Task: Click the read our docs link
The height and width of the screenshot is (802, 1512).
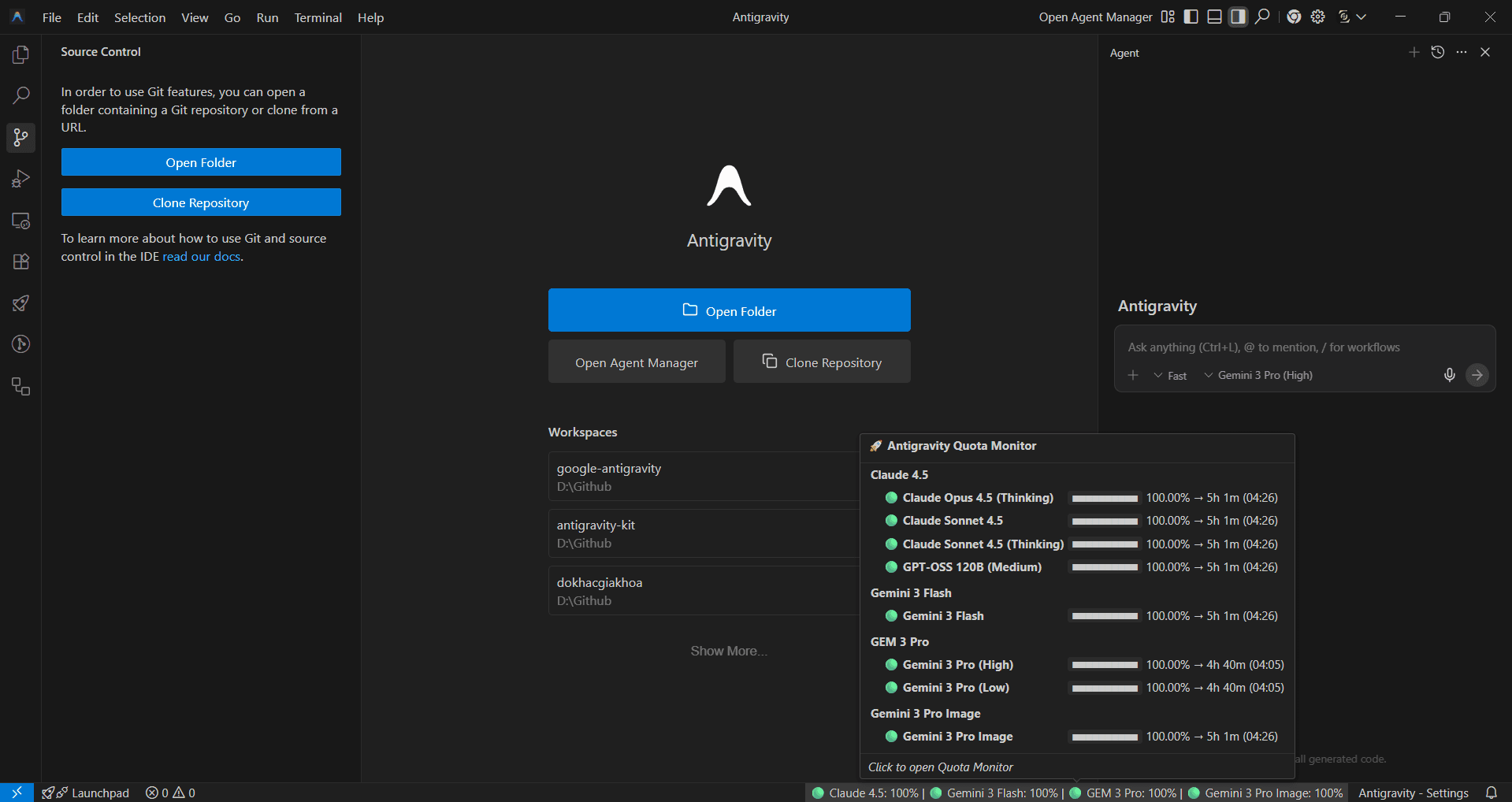Action: tap(201, 256)
